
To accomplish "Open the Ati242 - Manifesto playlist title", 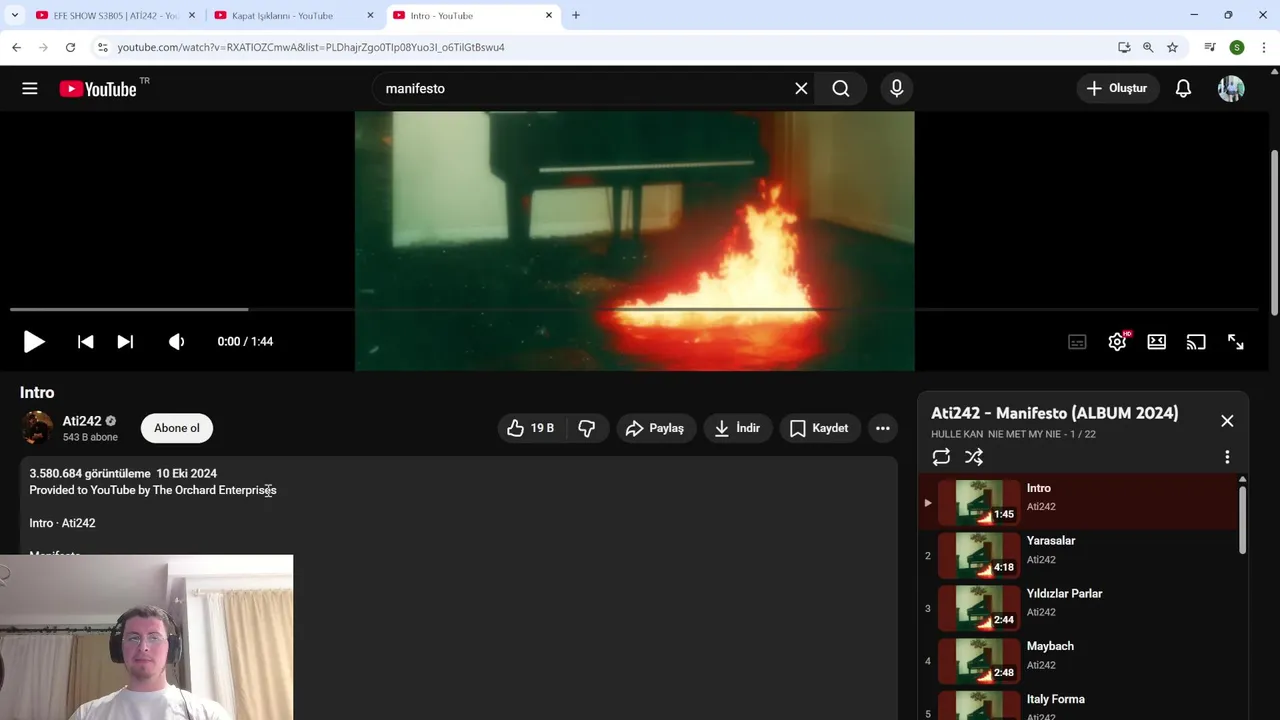I will coord(1055,413).
